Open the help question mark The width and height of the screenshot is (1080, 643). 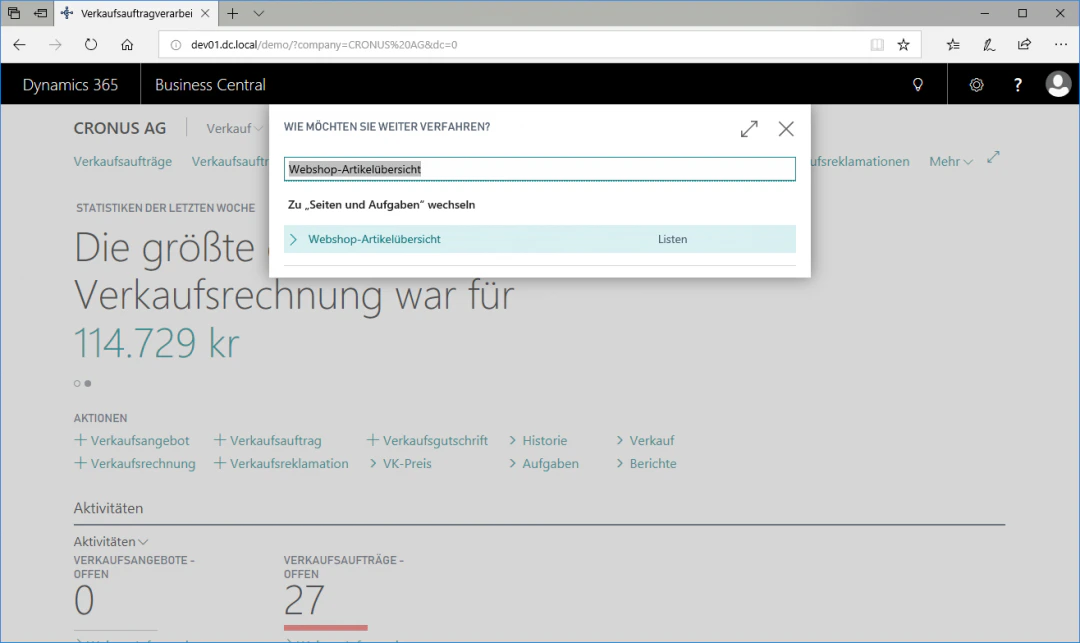click(1017, 85)
